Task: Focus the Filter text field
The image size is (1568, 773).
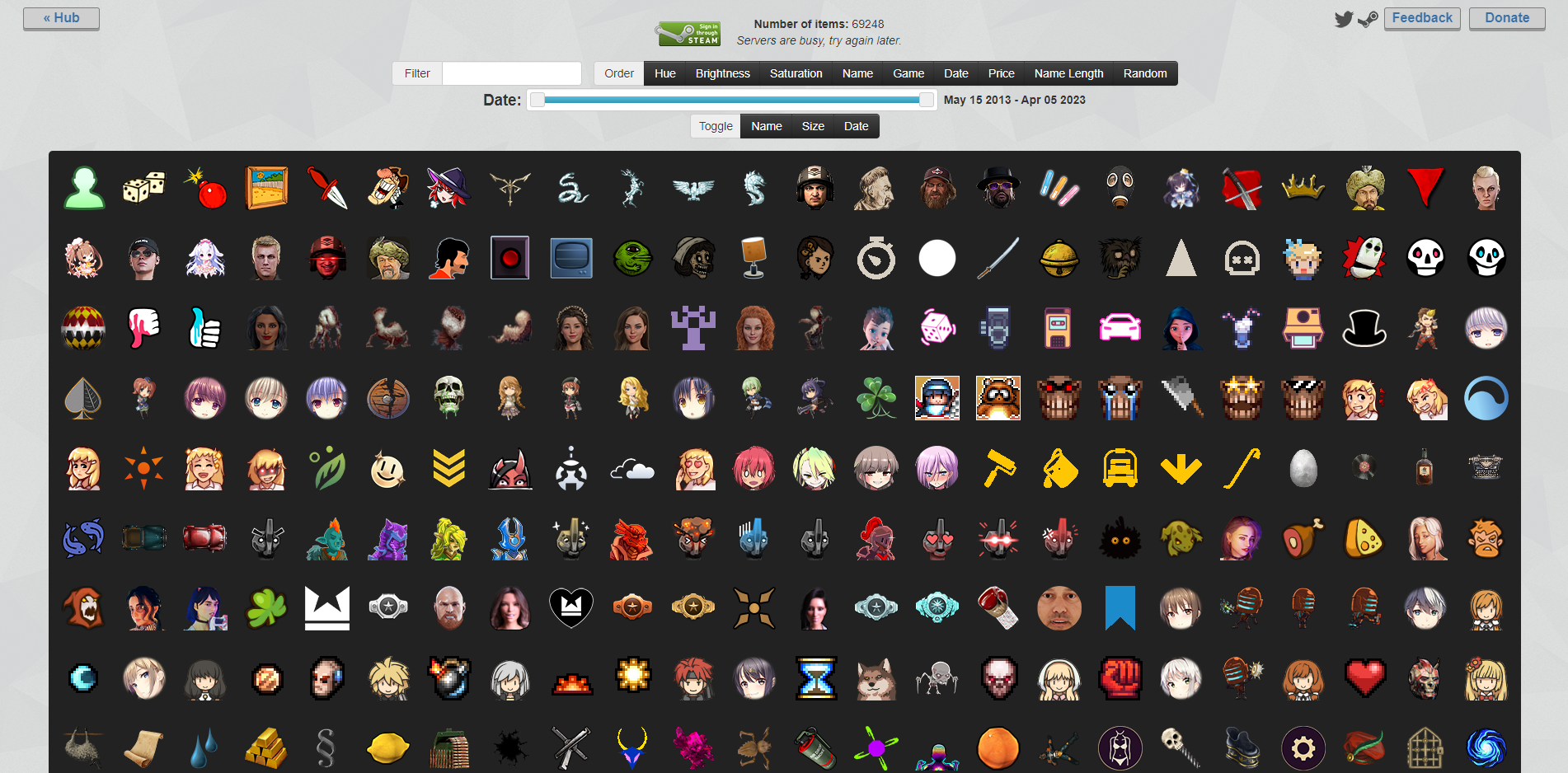Action: point(512,73)
